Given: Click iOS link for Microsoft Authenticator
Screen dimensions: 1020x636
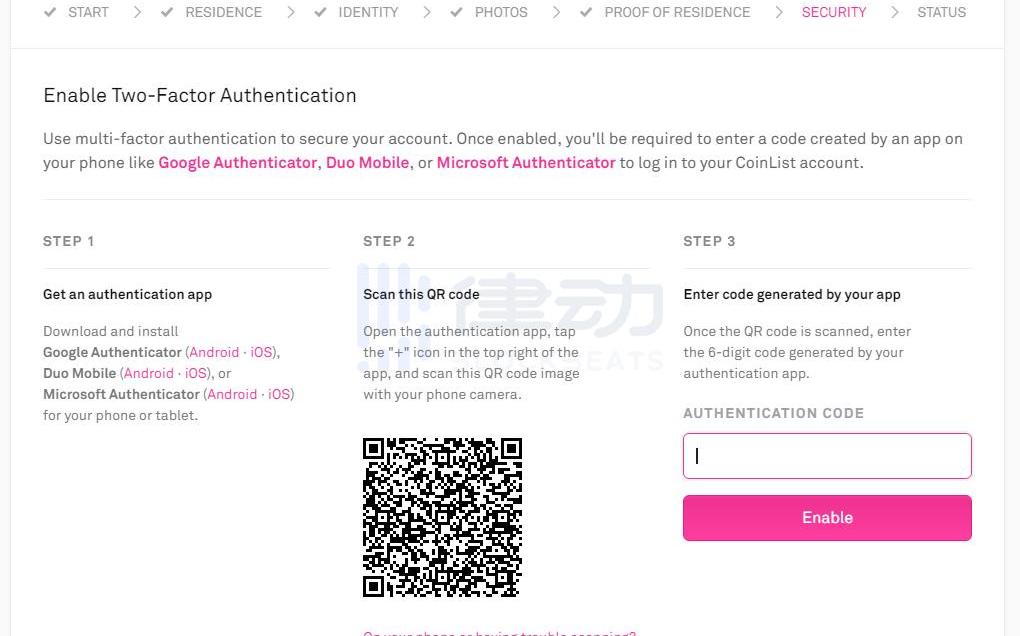Looking at the screenshot, I should click(x=279, y=395).
